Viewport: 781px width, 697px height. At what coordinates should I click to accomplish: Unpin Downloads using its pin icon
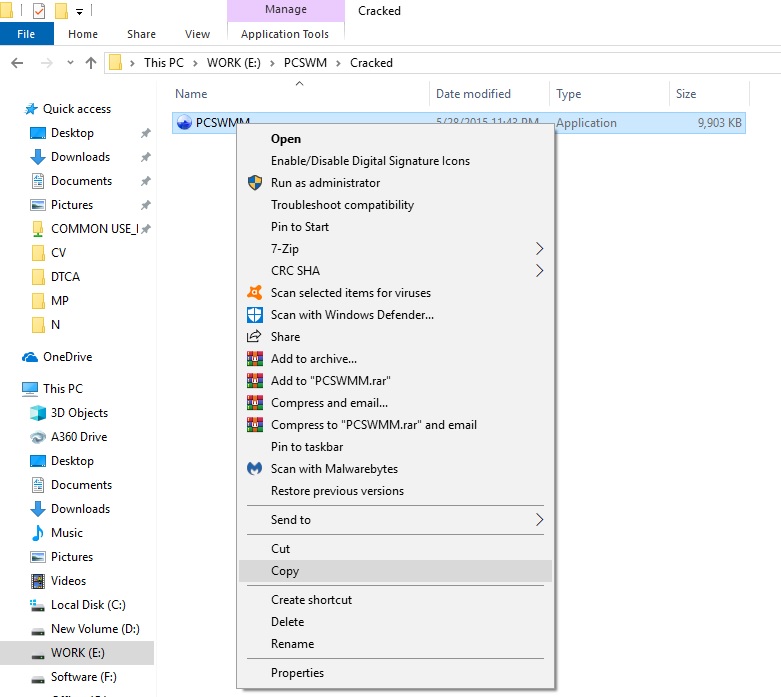point(145,157)
